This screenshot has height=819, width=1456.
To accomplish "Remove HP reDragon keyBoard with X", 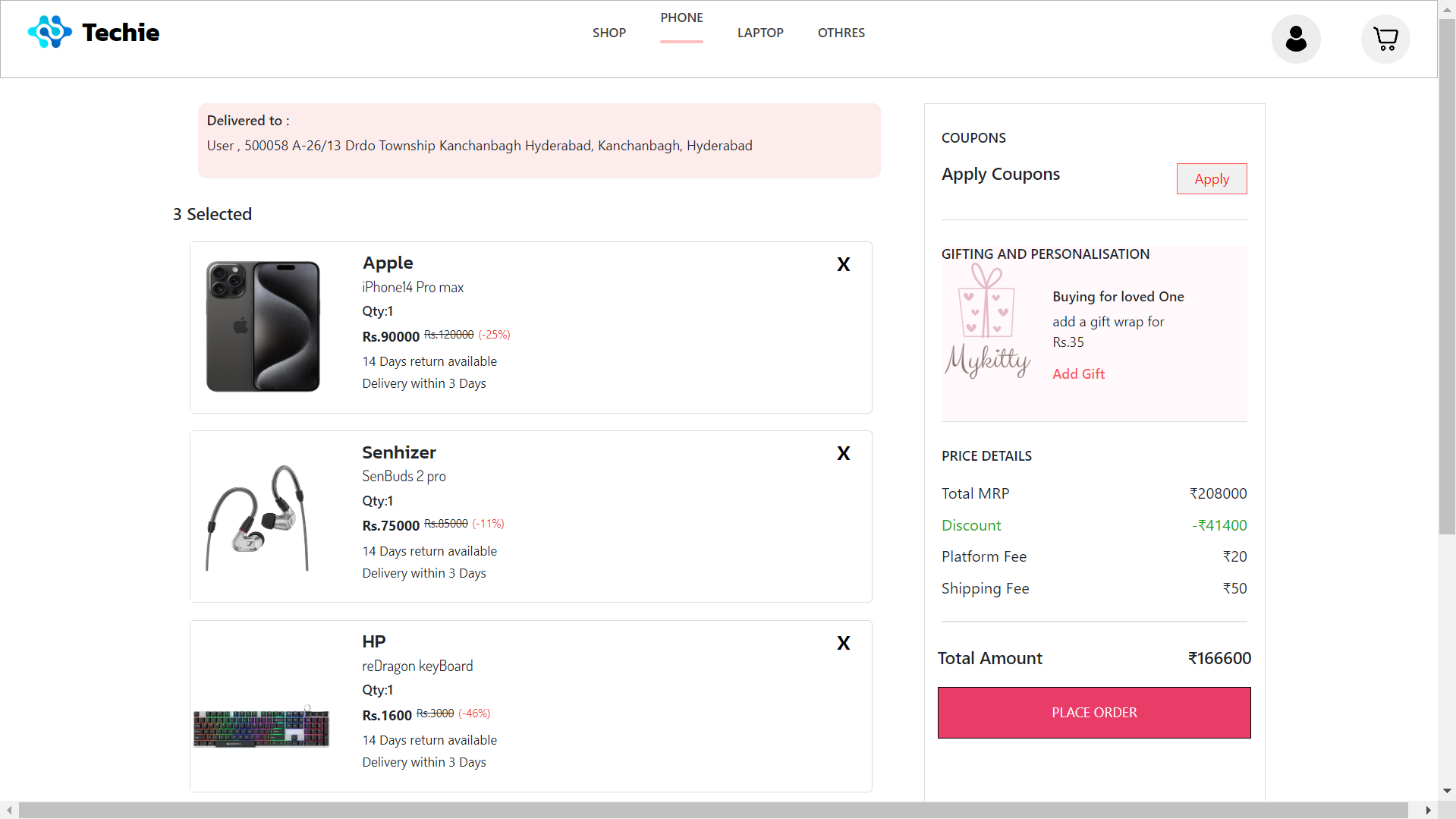I will (x=843, y=643).
